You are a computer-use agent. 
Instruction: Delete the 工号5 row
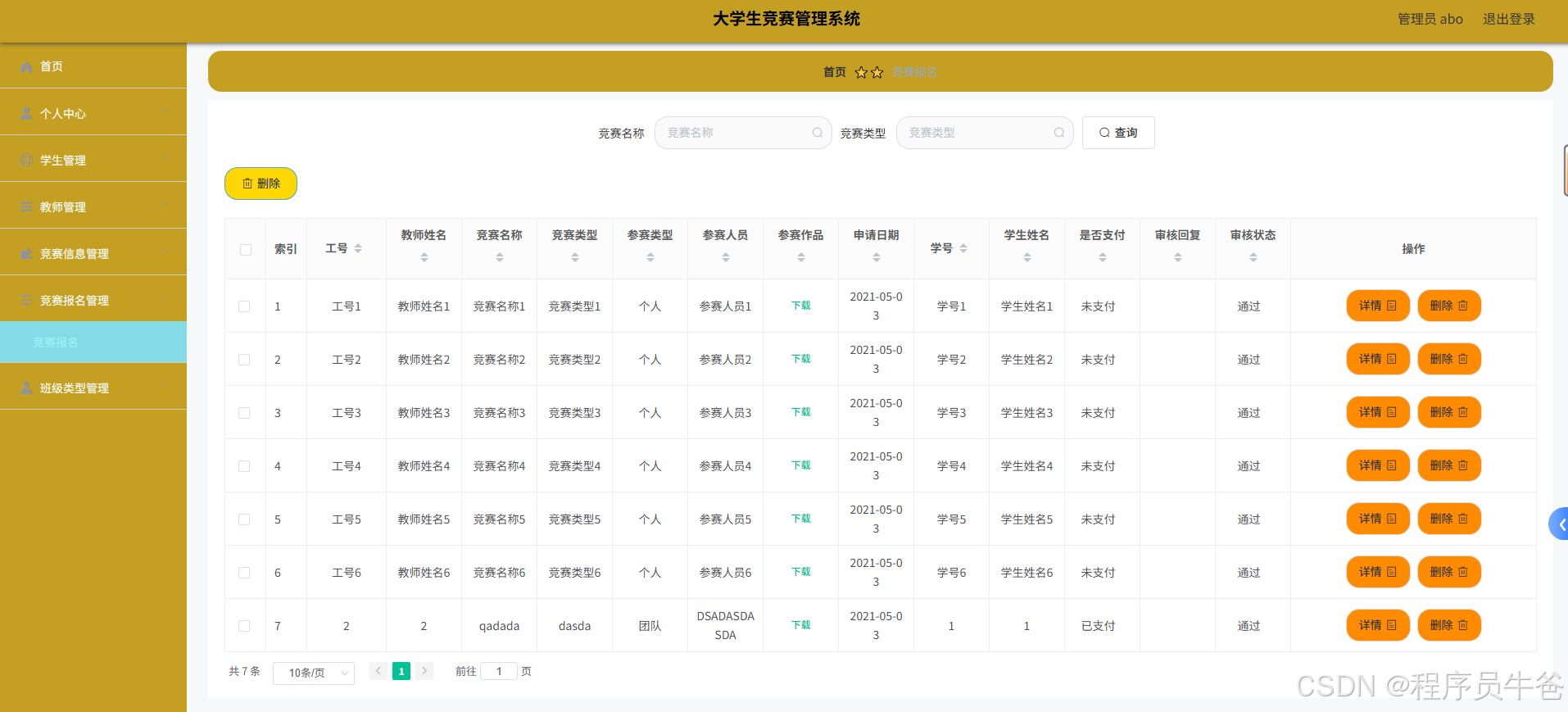coord(1449,519)
